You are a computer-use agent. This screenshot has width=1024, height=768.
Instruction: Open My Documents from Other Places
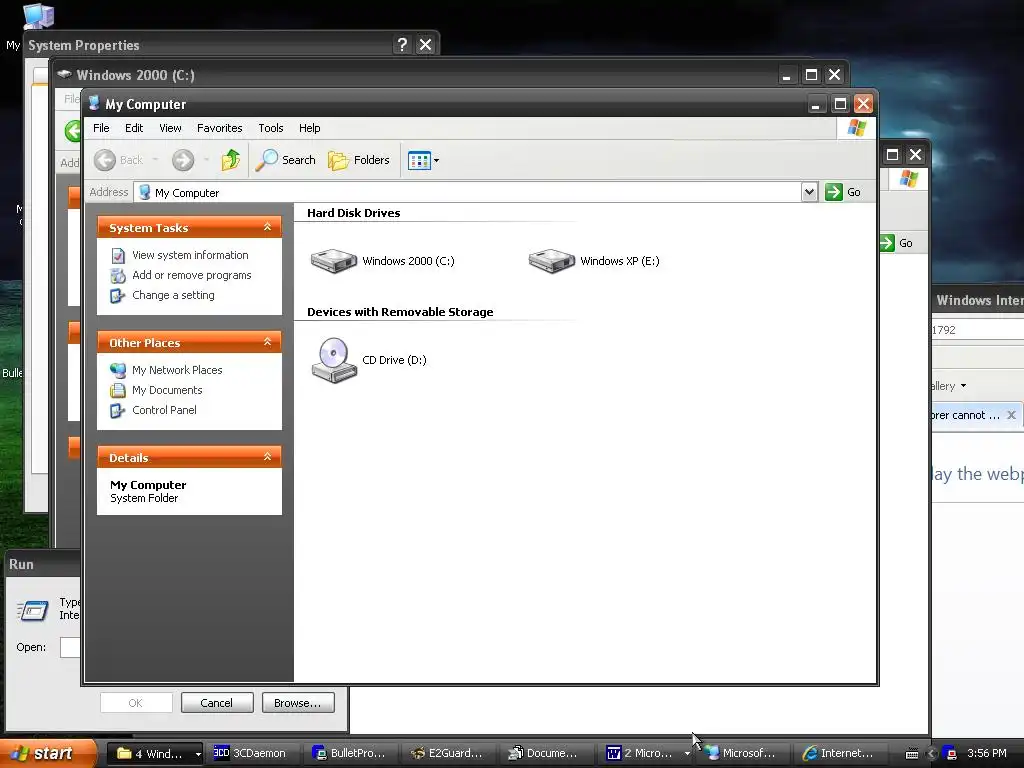click(x=167, y=391)
